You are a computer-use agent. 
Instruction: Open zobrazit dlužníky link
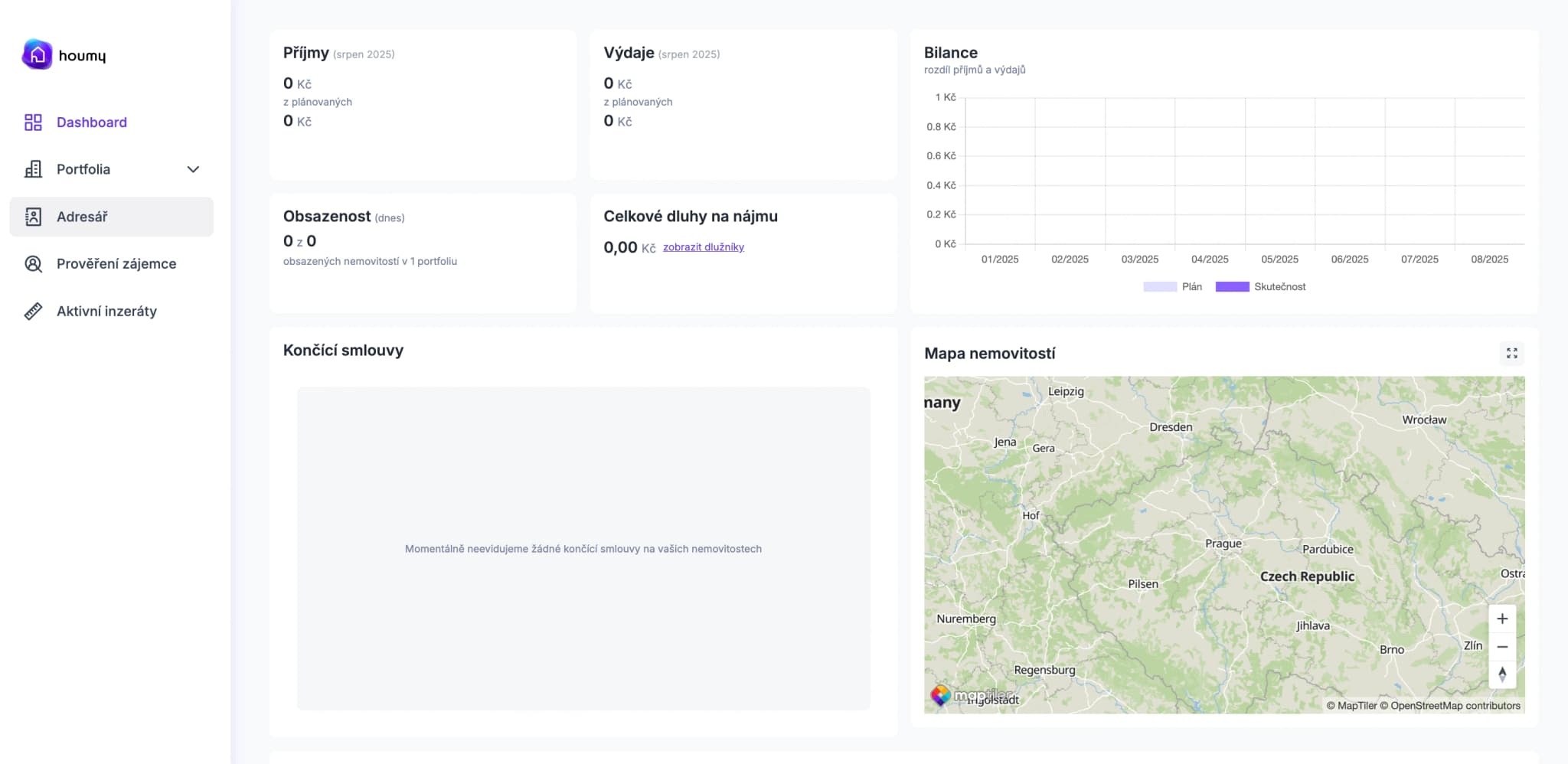coord(703,247)
